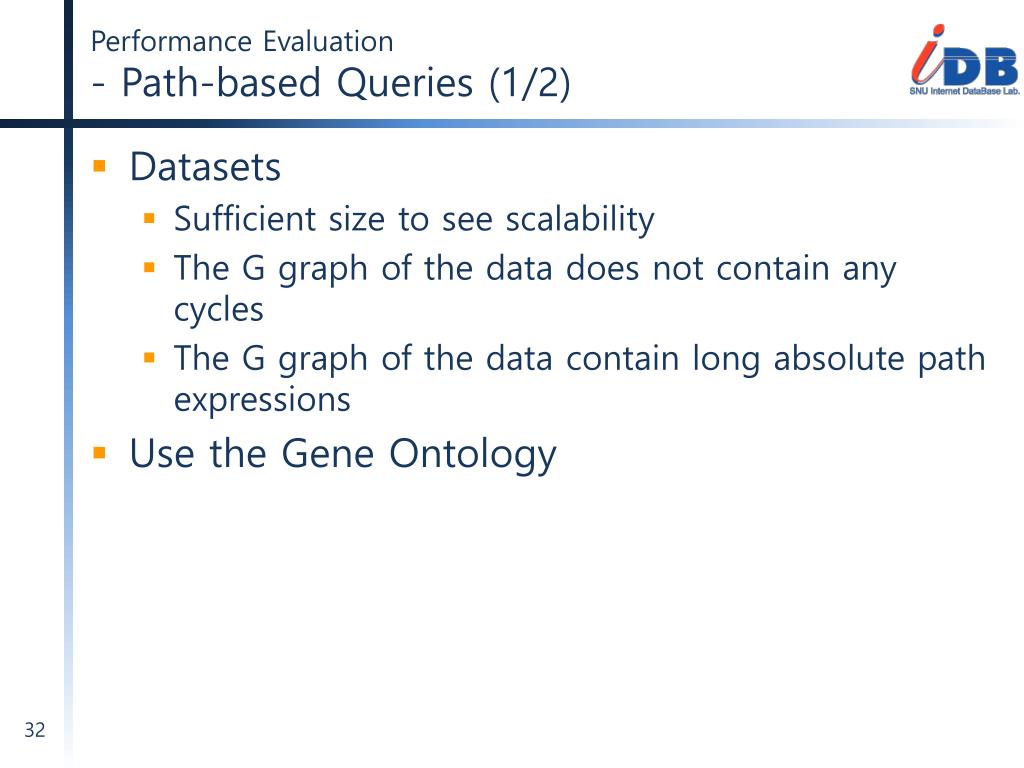This screenshot has width=1024, height=768.
Task: Click the orange bullet beside Datasets
Action: [x=99, y=167]
